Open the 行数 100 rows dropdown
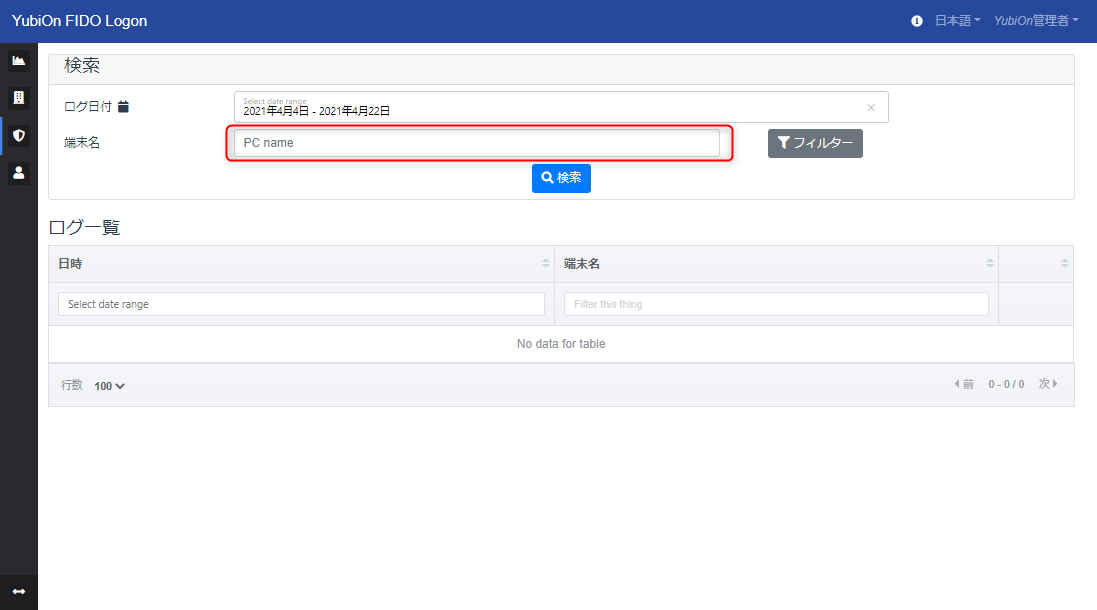Viewport: 1097px width, 610px height. 109,386
